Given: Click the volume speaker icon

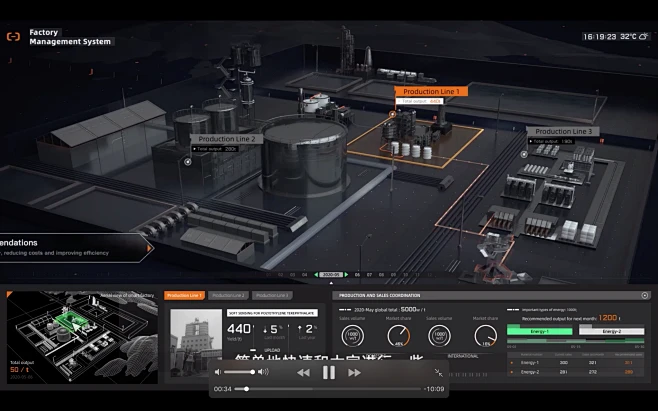Looking at the screenshot, I should click(x=219, y=372).
